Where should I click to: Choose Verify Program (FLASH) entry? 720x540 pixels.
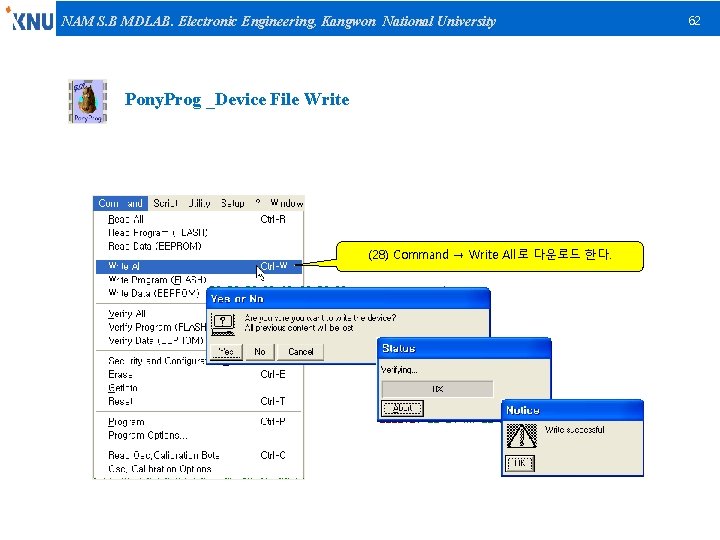point(152,327)
